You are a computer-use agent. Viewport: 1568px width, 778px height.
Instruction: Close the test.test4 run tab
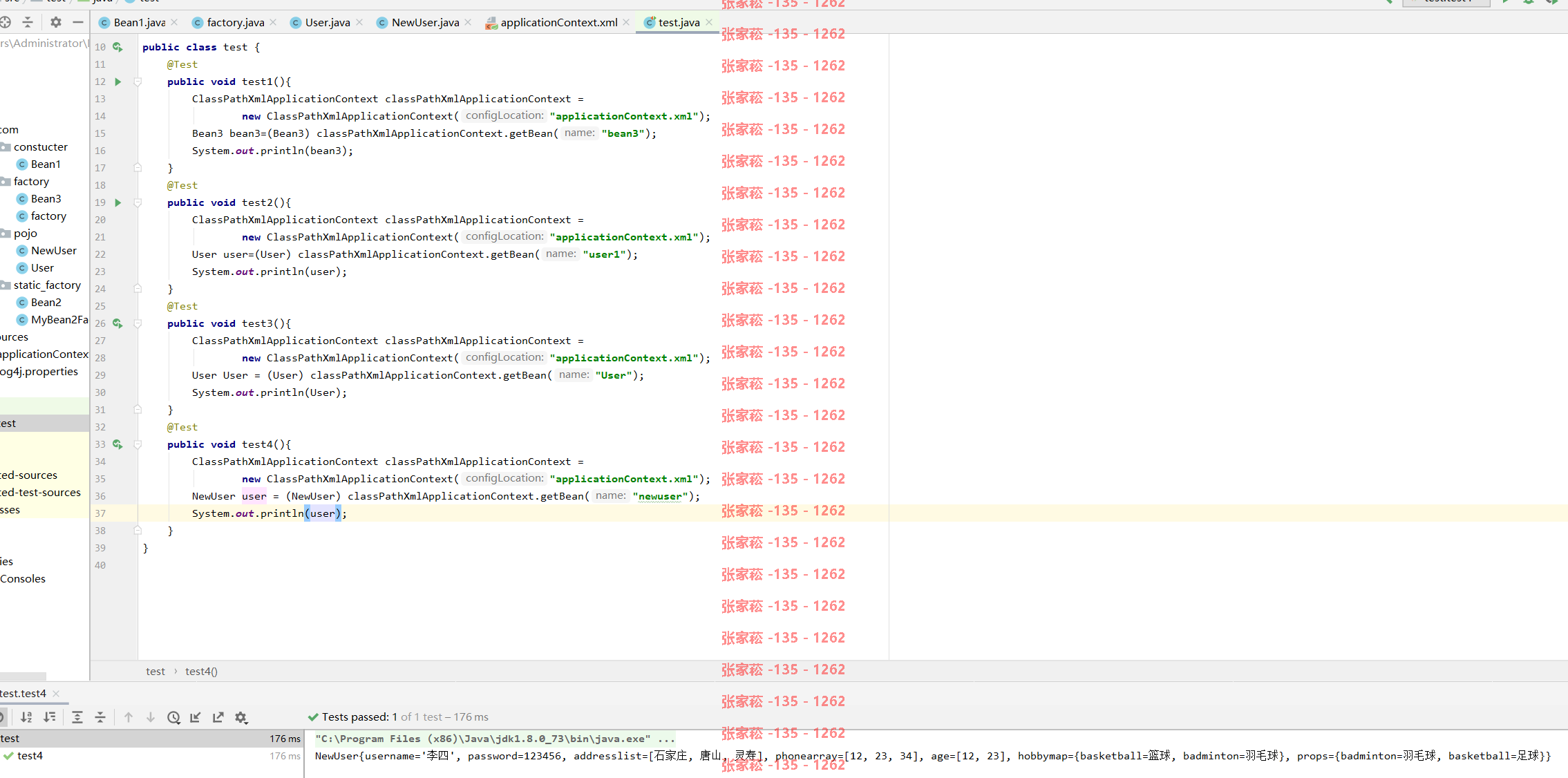click(56, 694)
